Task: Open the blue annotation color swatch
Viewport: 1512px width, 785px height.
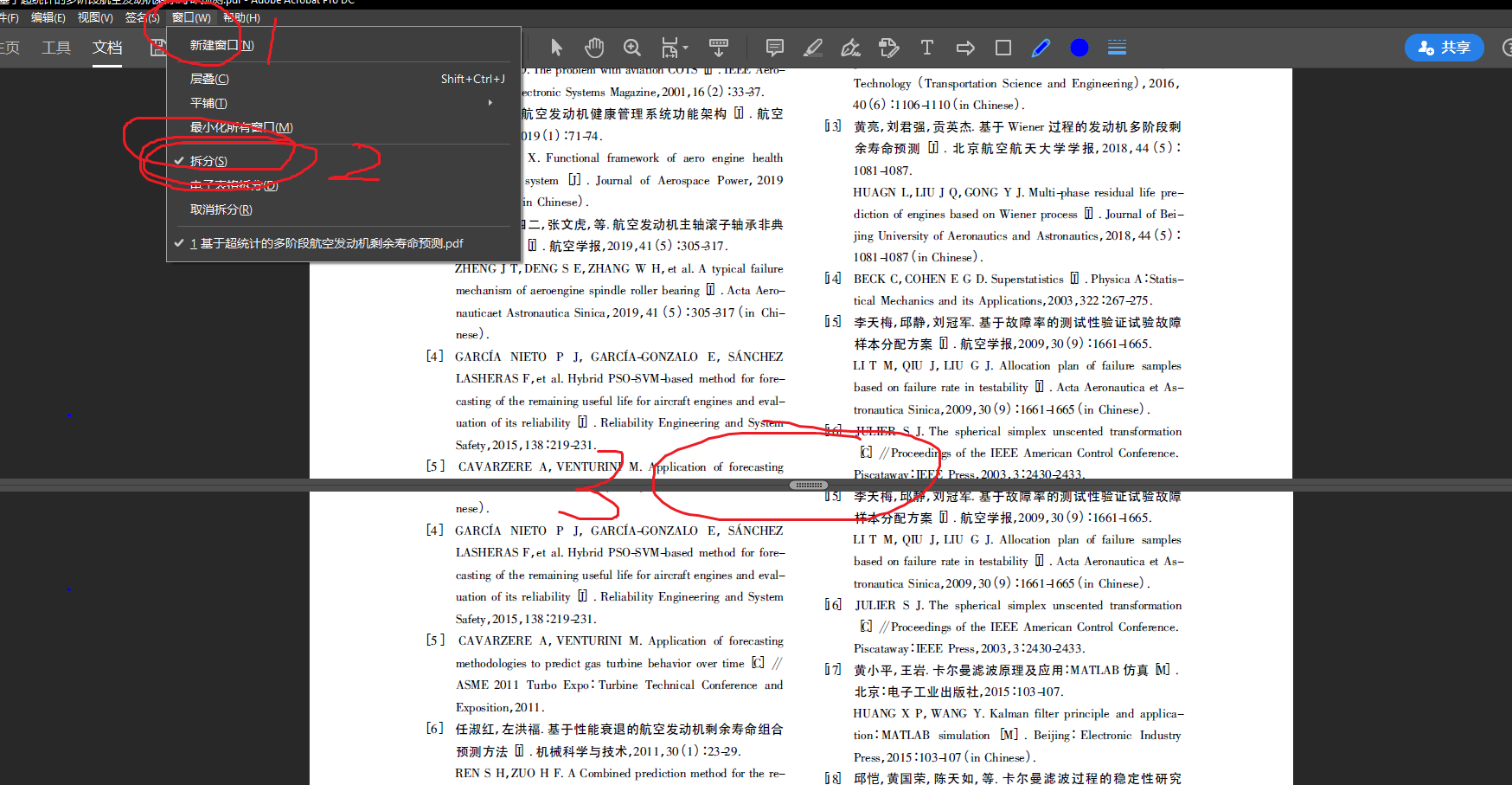Action: (x=1080, y=48)
